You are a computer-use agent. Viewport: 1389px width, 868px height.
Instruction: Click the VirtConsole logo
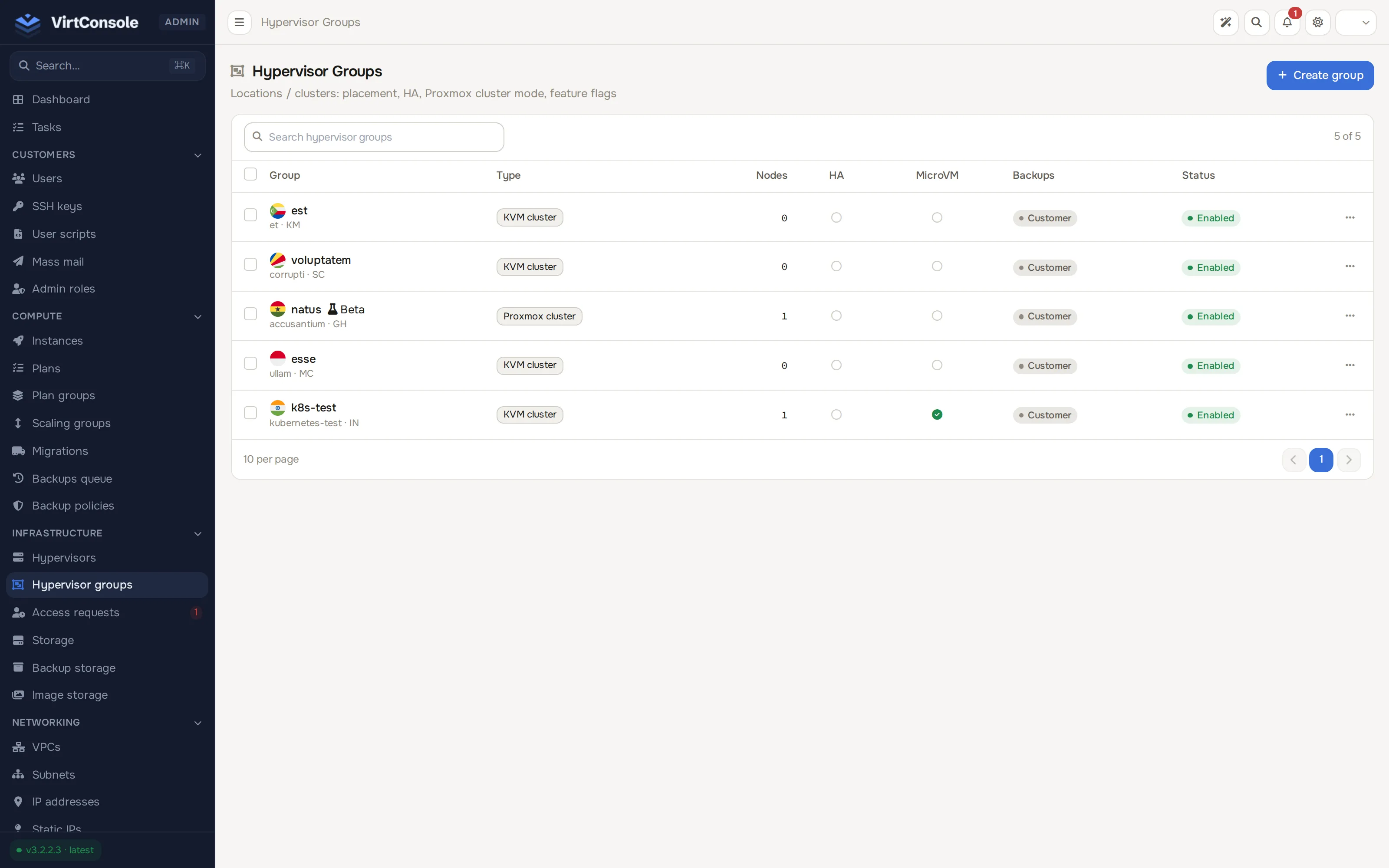point(77,23)
